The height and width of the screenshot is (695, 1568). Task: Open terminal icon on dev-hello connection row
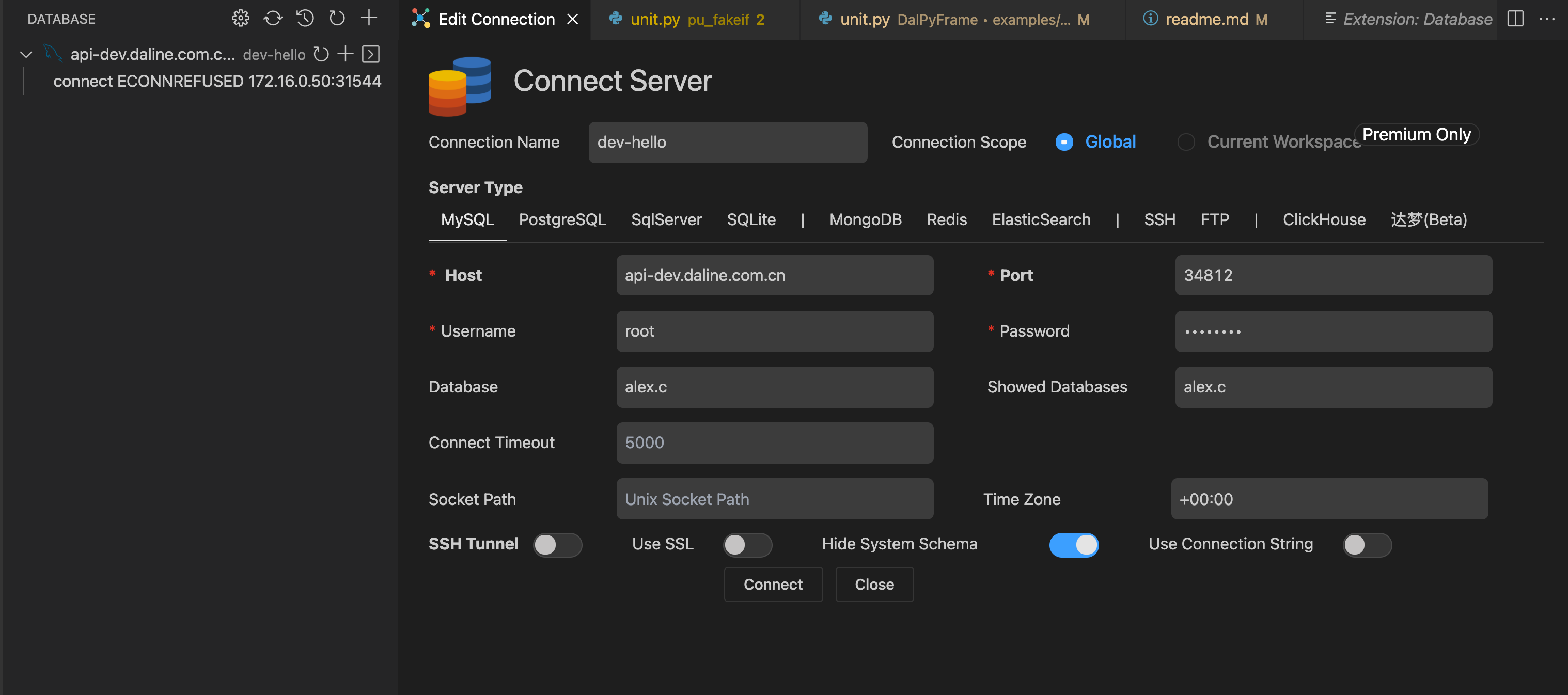[371, 54]
